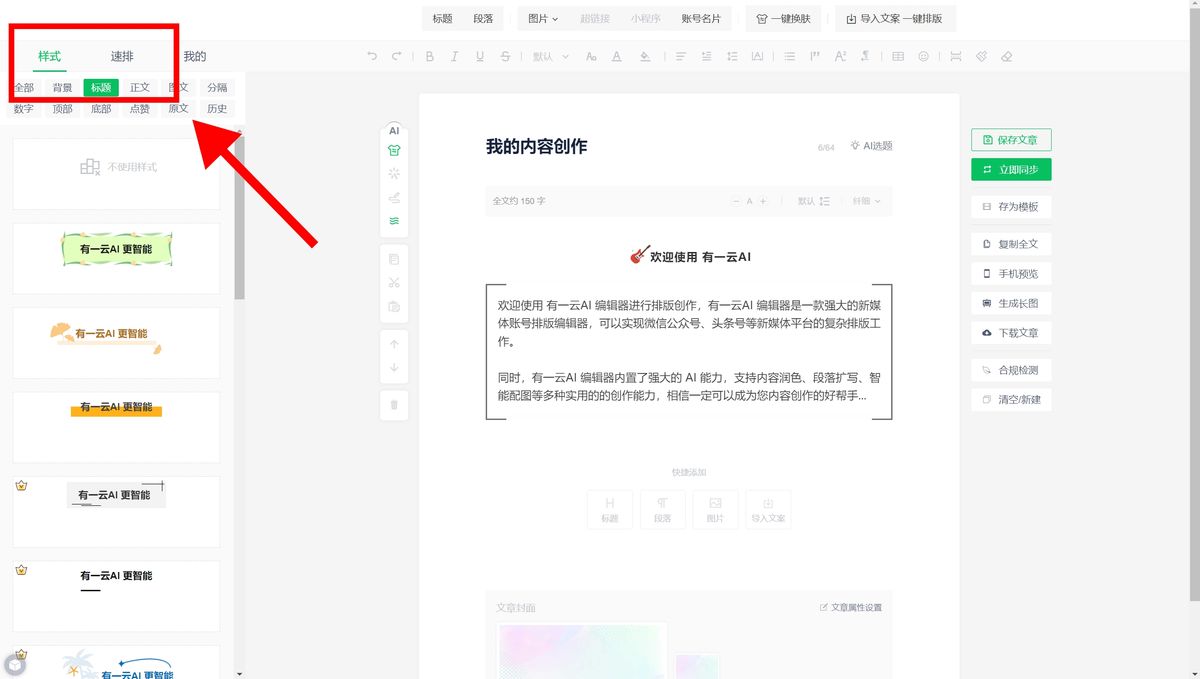Image resolution: width=1200 pixels, height=679 pixels.
Task: Insert a horizontal divider line
Action: click(x=956, y=56)
